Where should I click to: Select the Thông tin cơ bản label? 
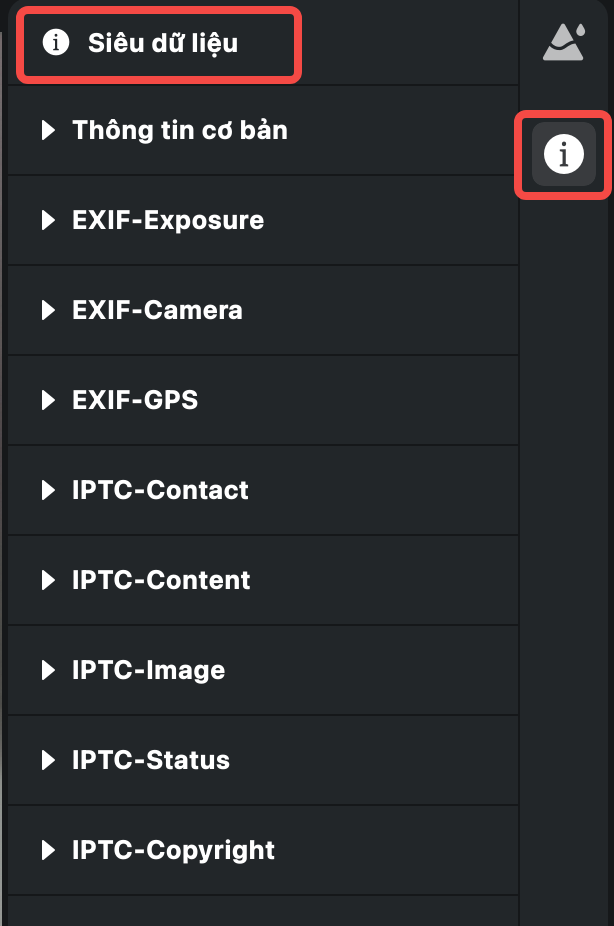tap(180, 130)
